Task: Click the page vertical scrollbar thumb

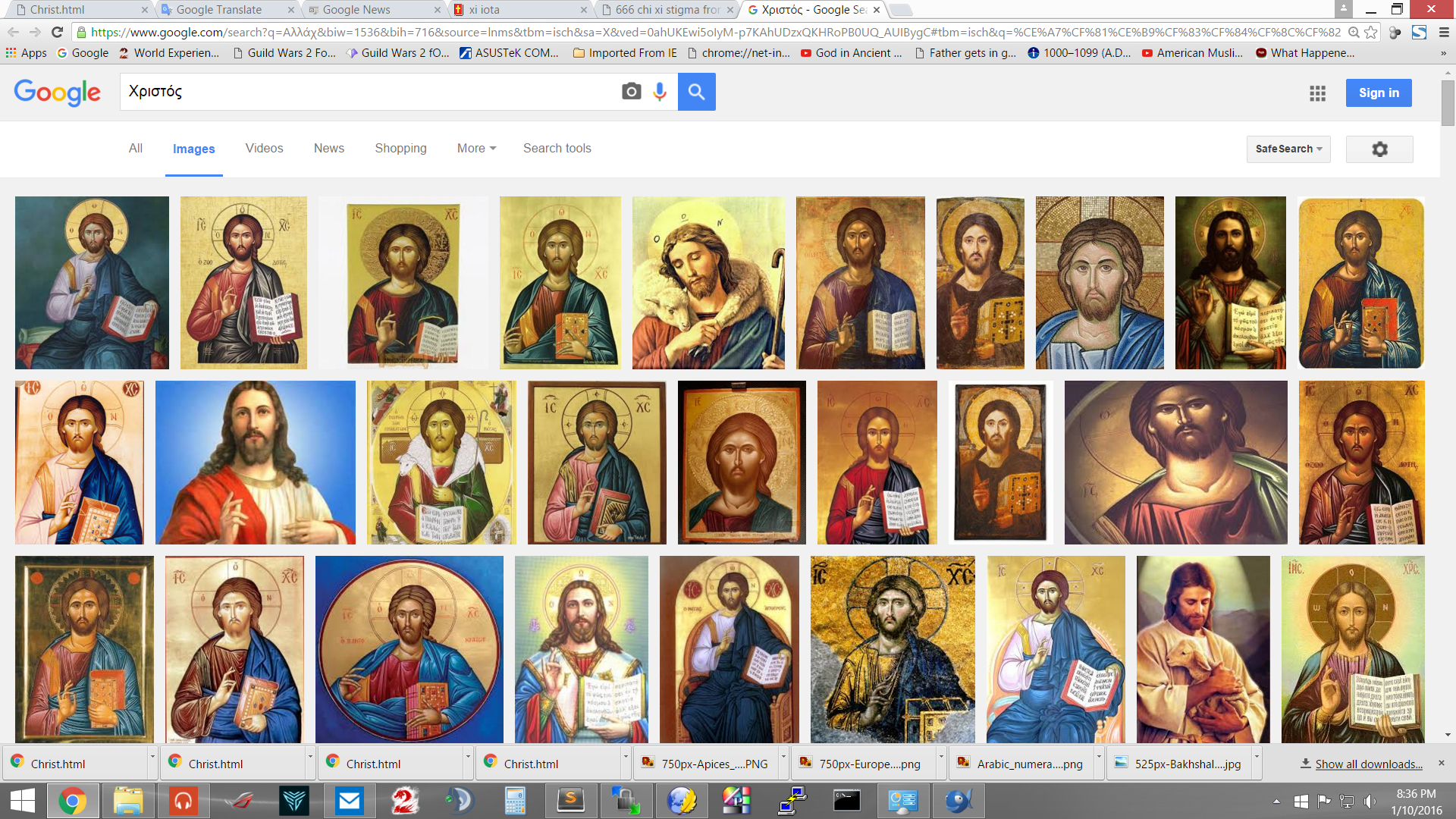Action: click(x=1448, y=102)
